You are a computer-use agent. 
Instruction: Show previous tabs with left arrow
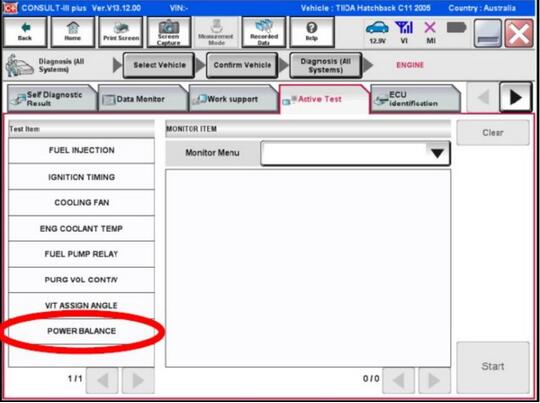(x=483, y=97)
